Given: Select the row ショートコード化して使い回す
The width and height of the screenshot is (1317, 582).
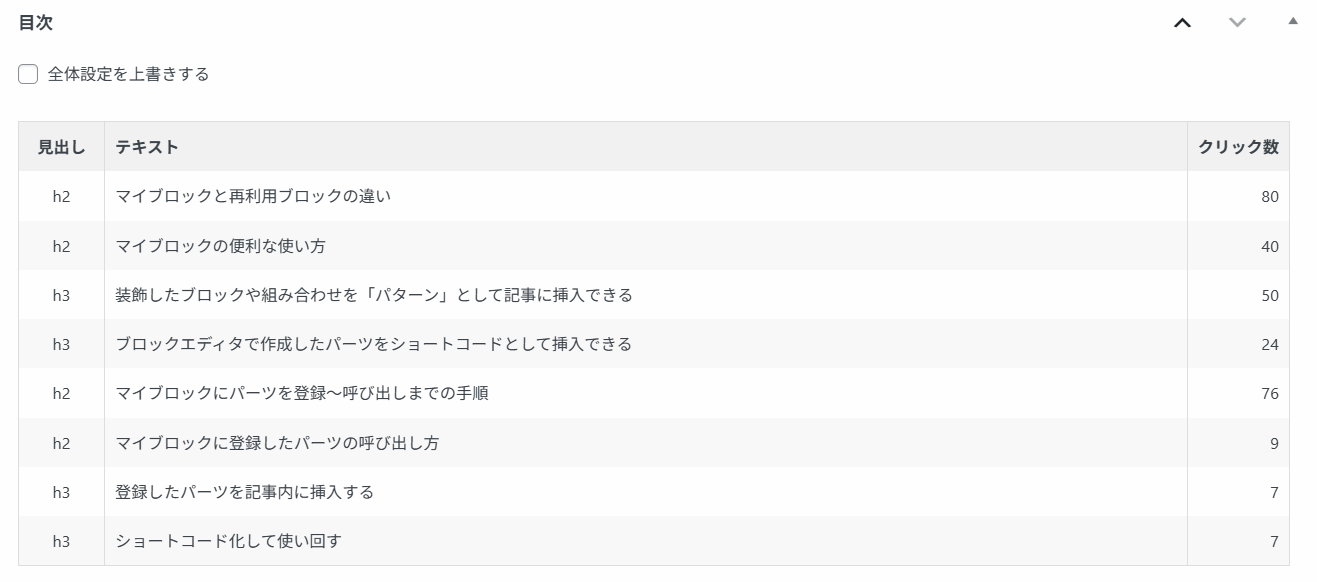Looking at the screenshot, I should point(654,541).
